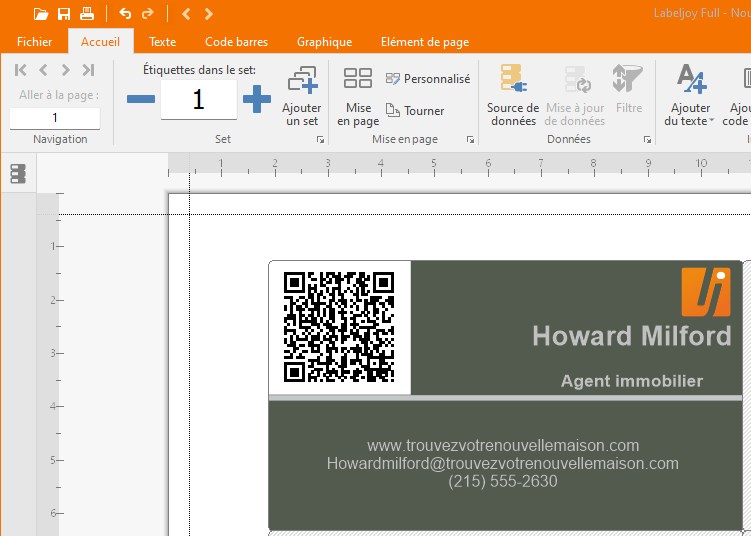Open Mise en page layout button

(x=358, y=96)
